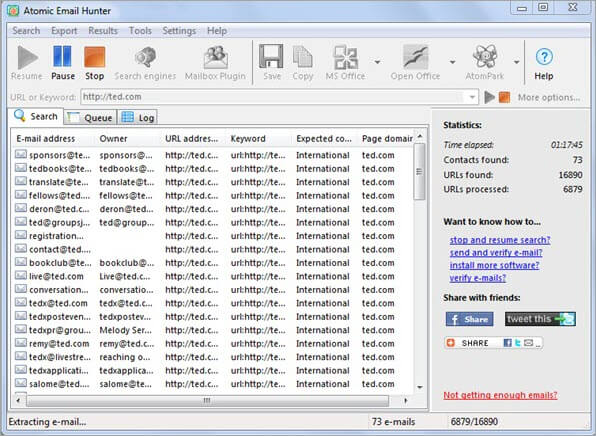Open the Results menu

point(103,31)
